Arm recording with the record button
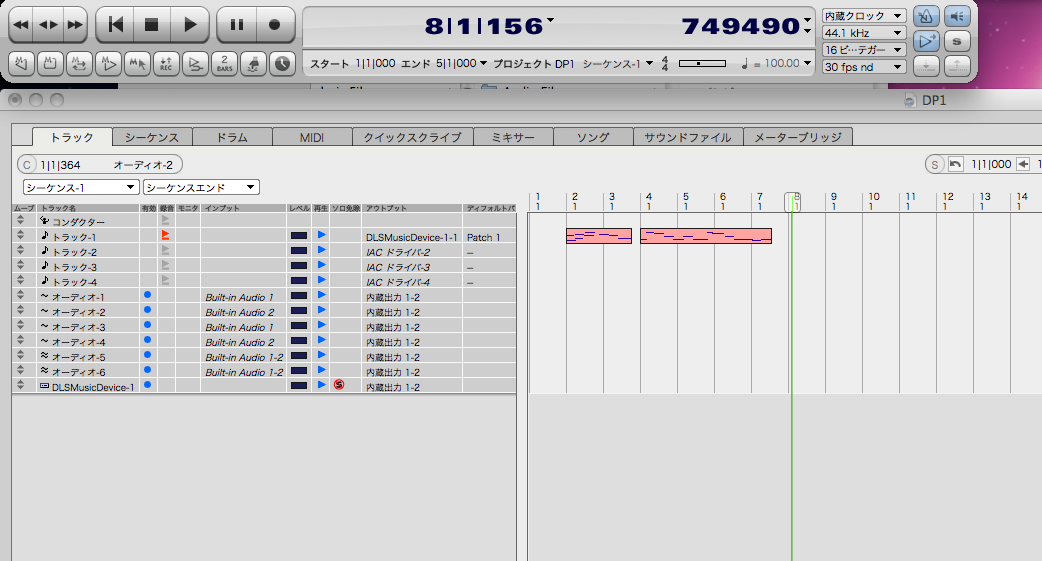Image resolution: width=1042 pixels, height=561 pixels. point(274,25)
